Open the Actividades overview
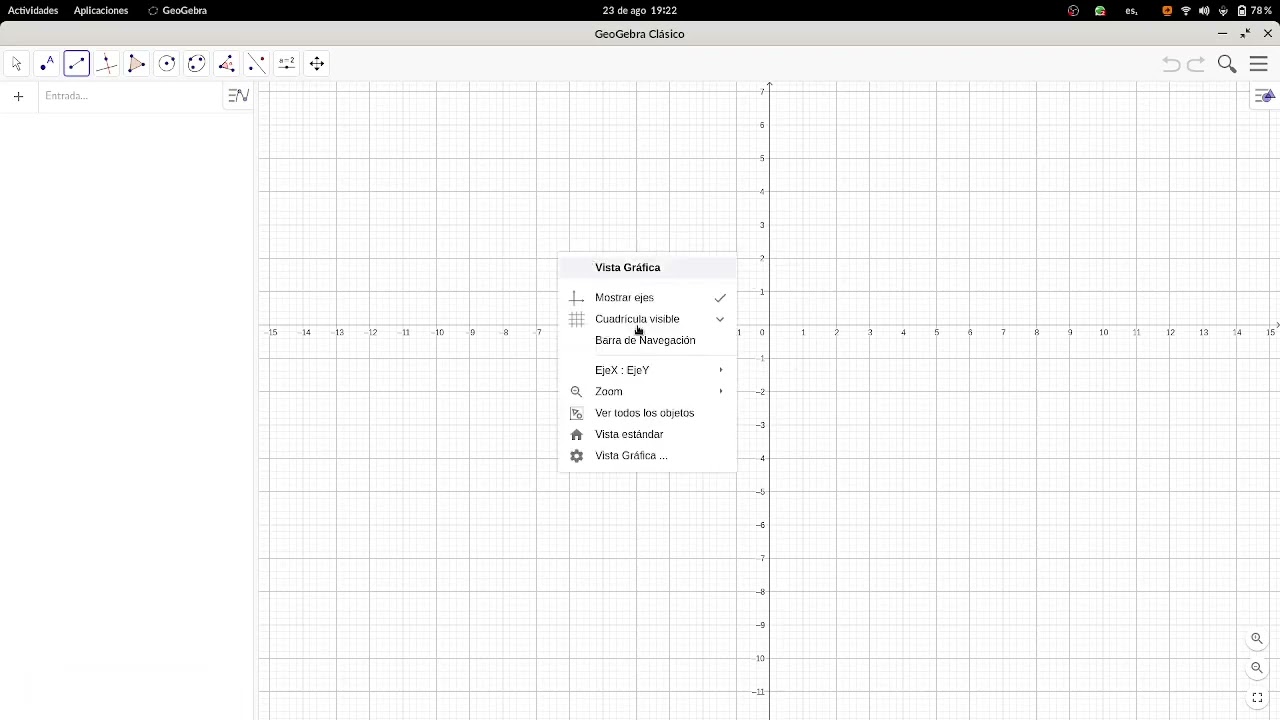Viewport: 1280px width, 720px height. click(x=33, y=11)
